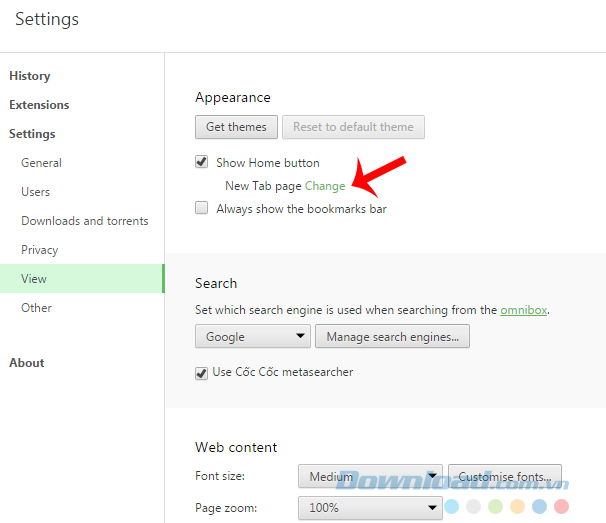Enable Always show the bookmarks bar
The width and height of the screenshot is (606, 523).
click(202, 209)
